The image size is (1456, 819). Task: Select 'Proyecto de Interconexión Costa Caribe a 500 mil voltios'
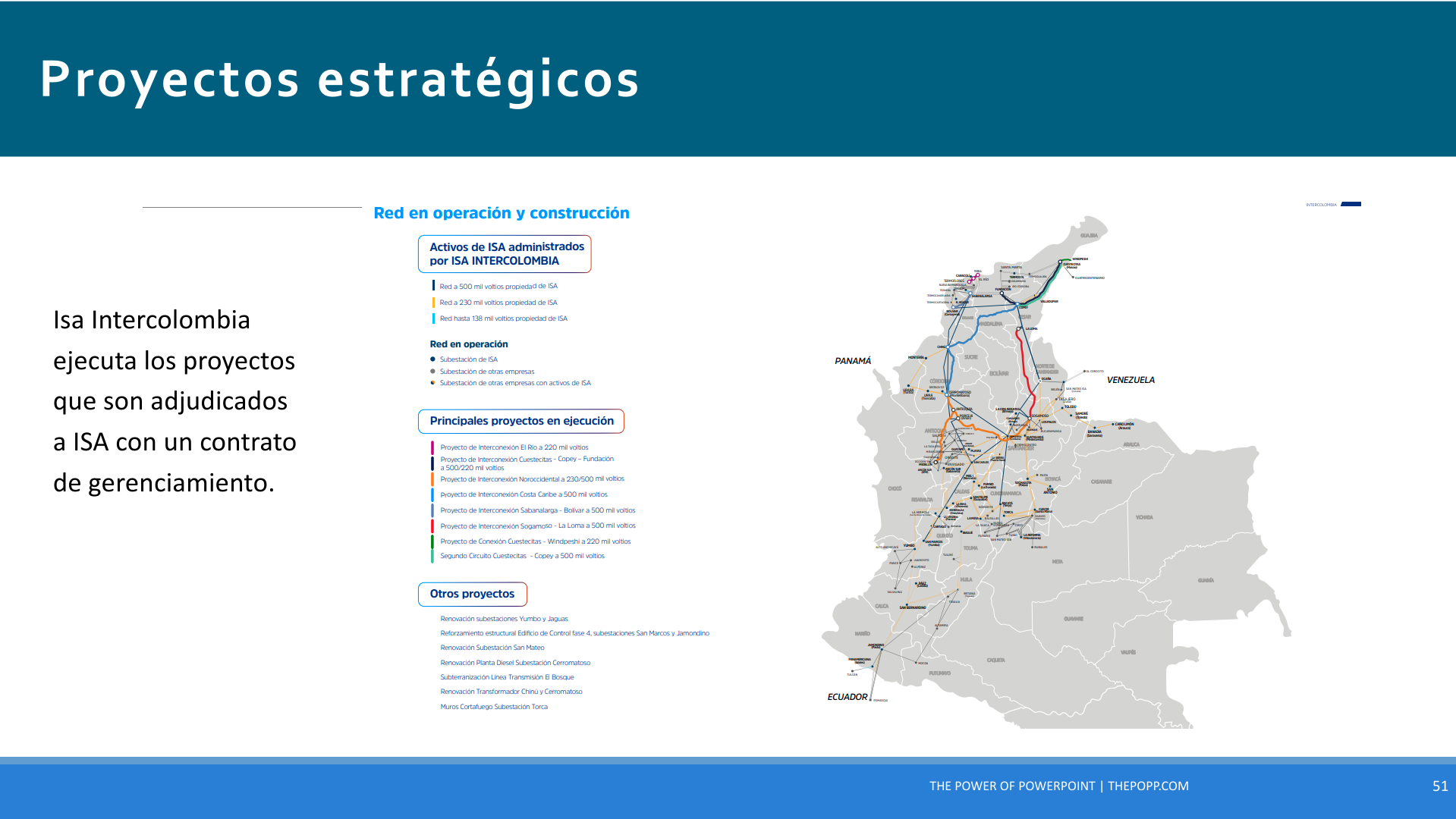point(524,494)
